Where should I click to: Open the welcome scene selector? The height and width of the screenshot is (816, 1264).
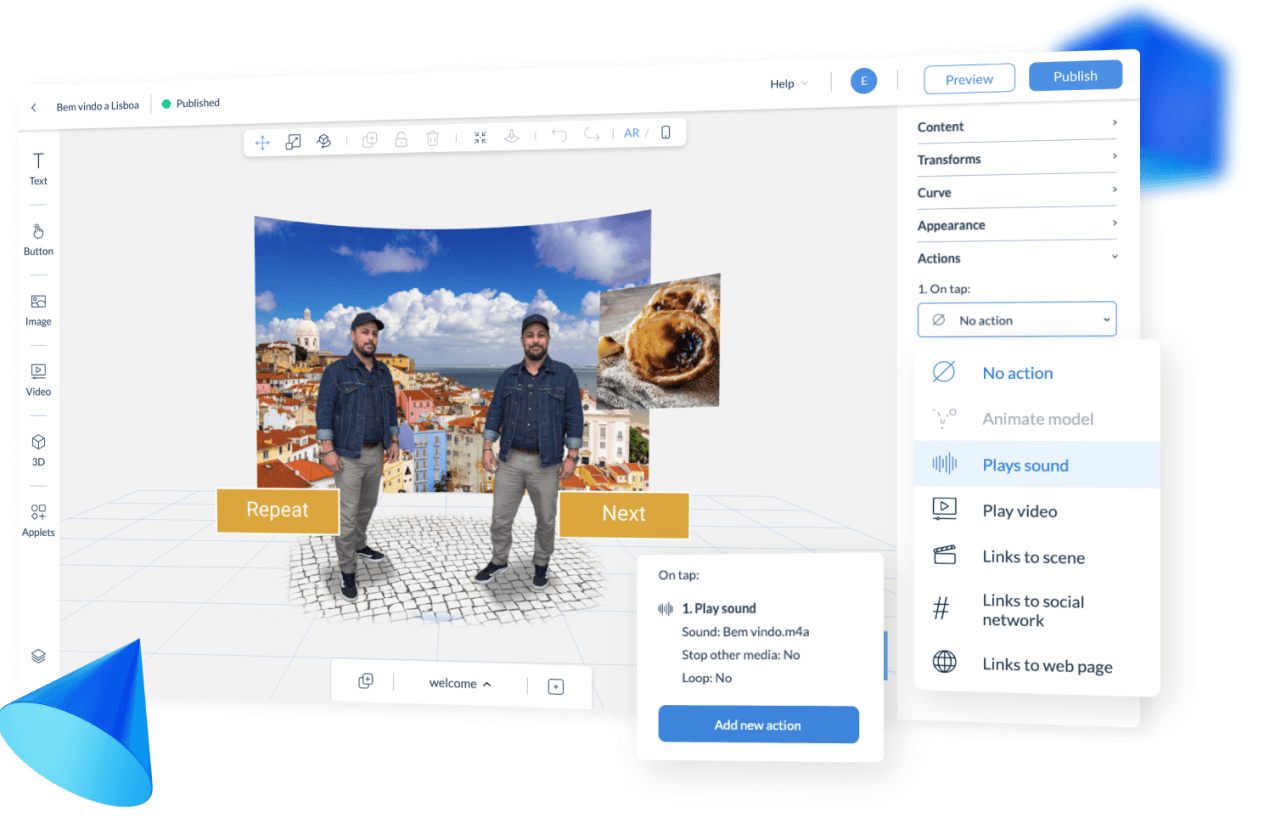tap(460, 684)
